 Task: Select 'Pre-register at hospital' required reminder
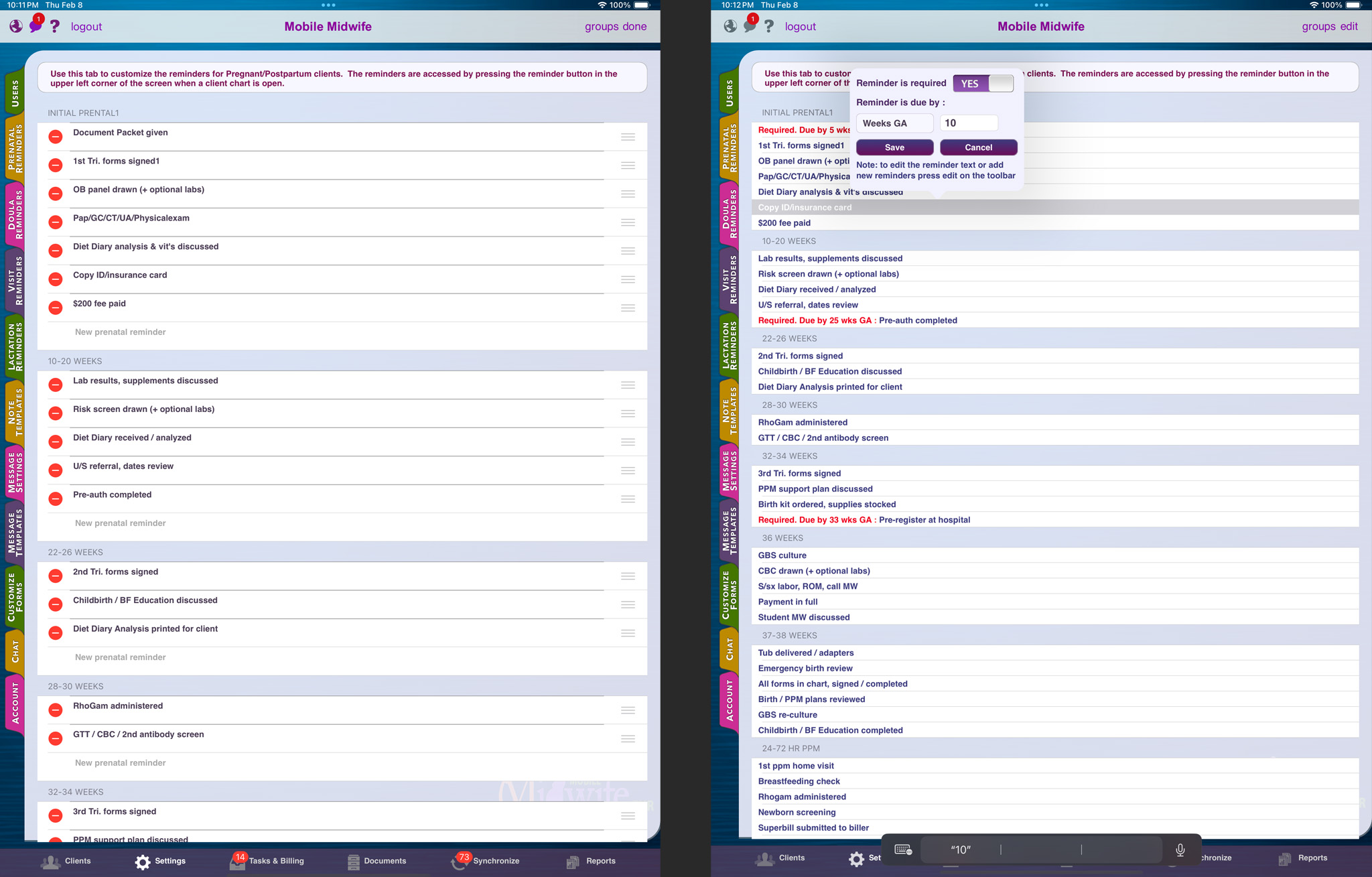point(1055,520)
